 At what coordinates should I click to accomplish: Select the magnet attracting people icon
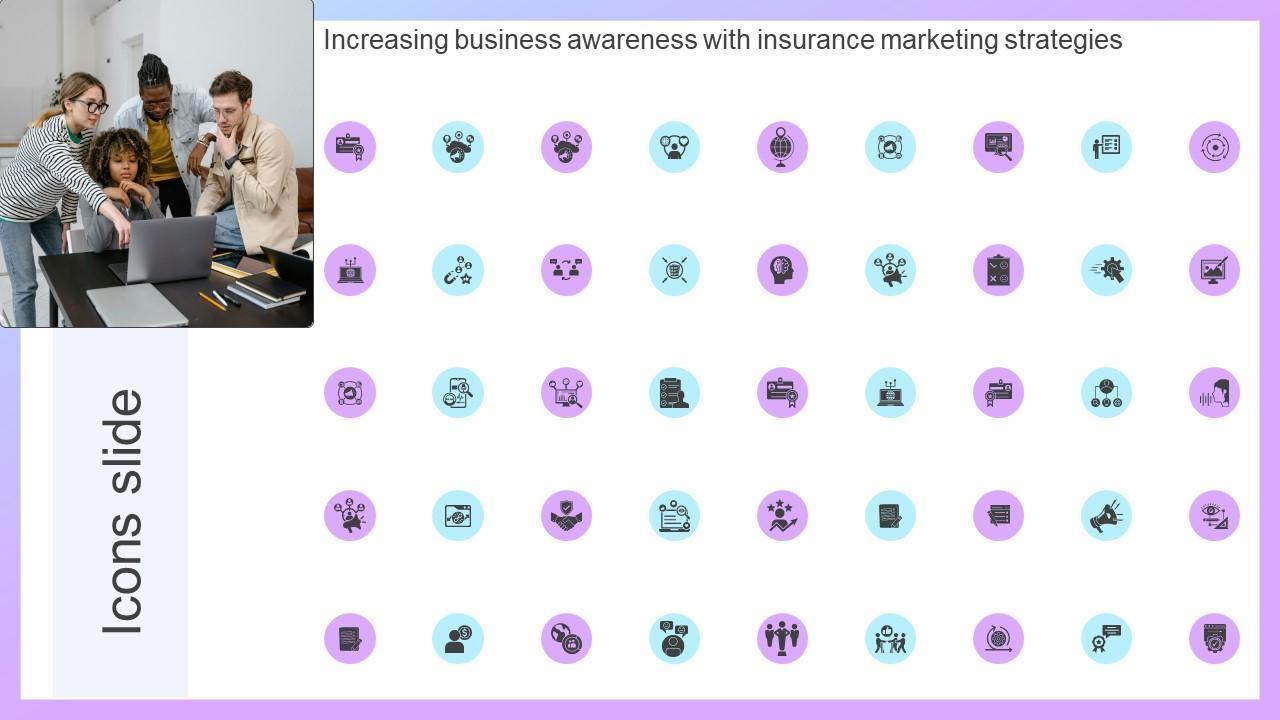coord(458,270)
